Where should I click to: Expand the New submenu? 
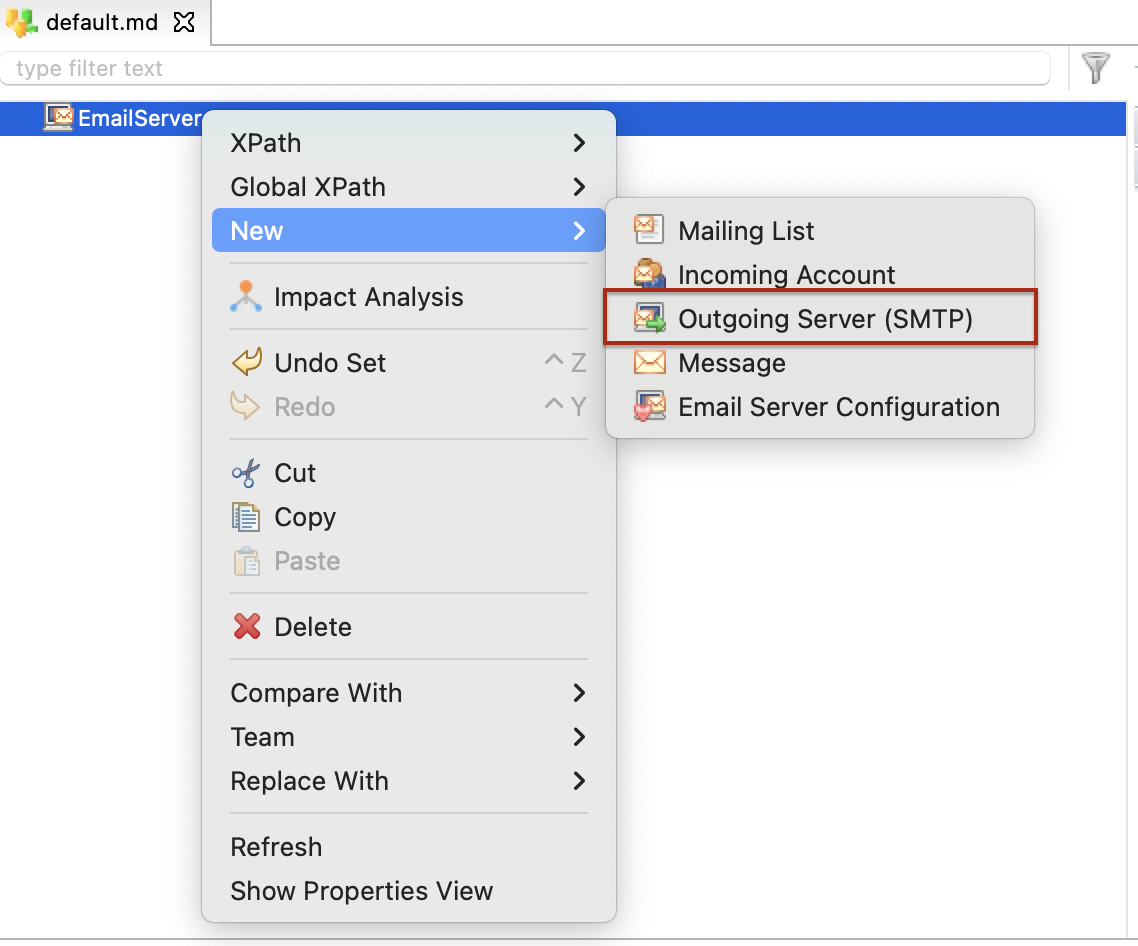click(579, 230)
